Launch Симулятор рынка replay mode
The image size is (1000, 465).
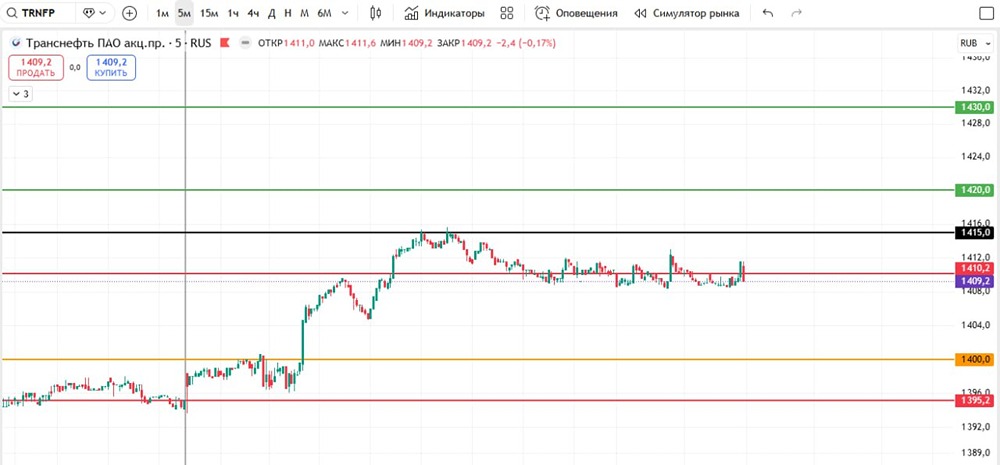[688, 13]
